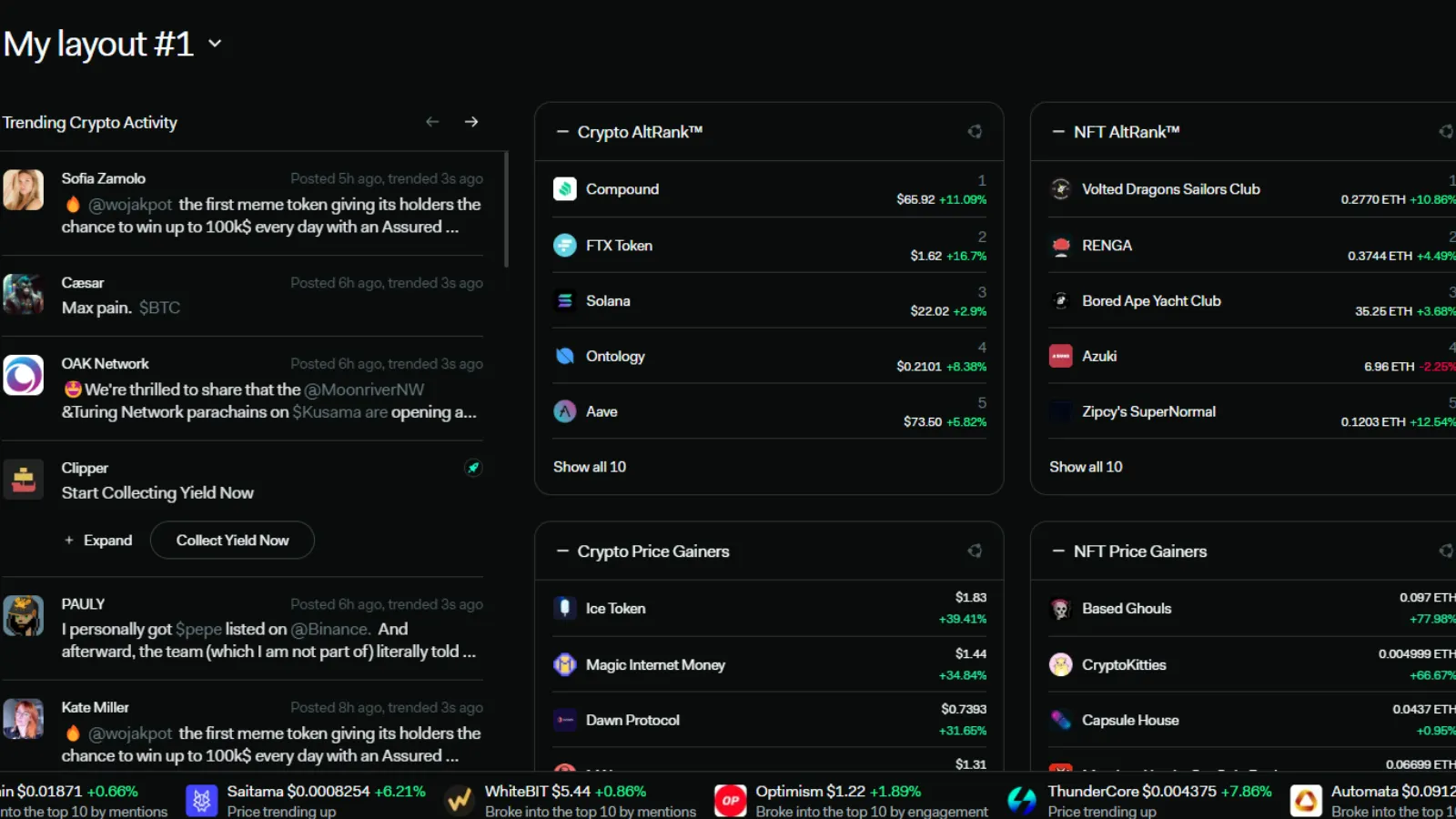This screenshot has height=819, width=1456.
Task: Show all 10 Crypto AltRank entries
Action: point(590,466)
